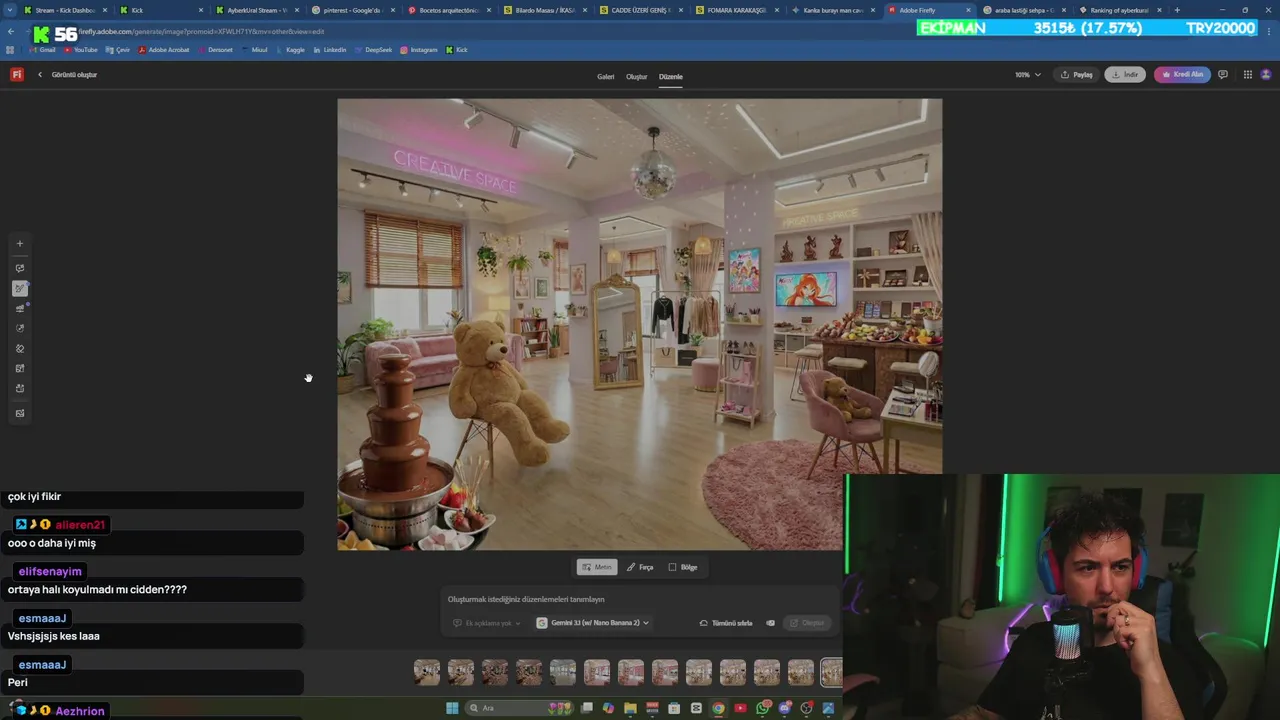Screen dimensions: 1280x720
Task: Open Microsoft Store from the taskbar
Action: 674,708
